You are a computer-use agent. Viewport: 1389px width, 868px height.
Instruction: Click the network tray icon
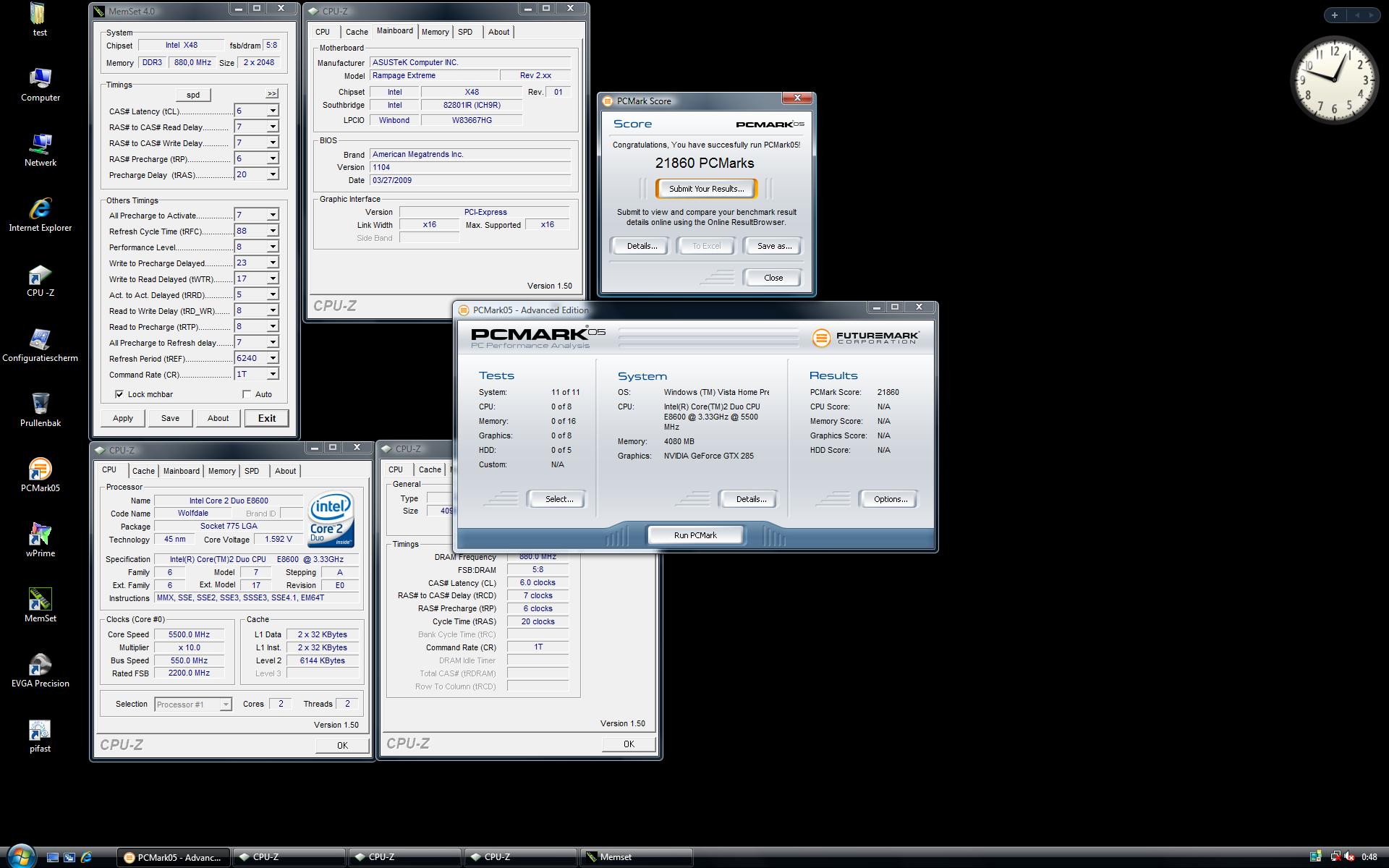pos(1335,857)
